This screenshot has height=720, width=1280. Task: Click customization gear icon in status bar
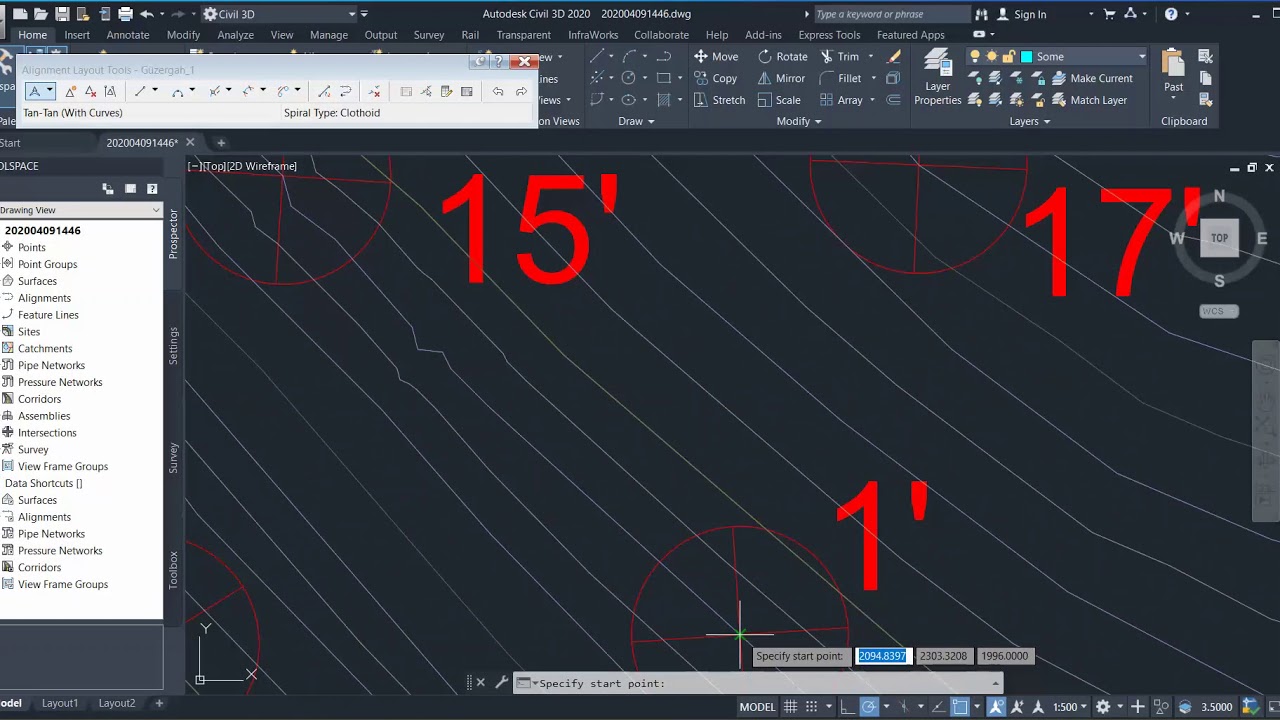(x=1104, y=707)
